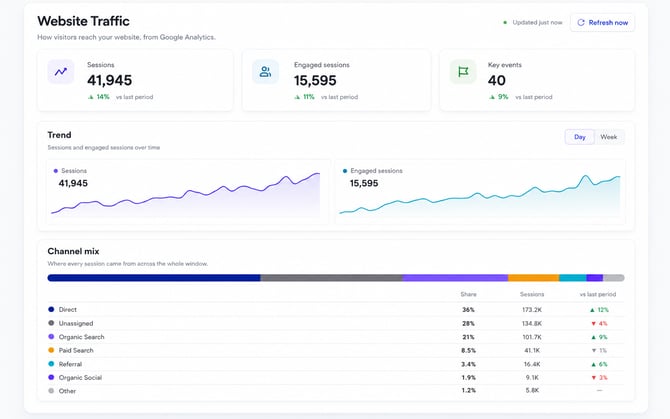The height and width of the screenshot is (419, 670).
Task: Click the Direct row green up arrow
Action: 592,310
